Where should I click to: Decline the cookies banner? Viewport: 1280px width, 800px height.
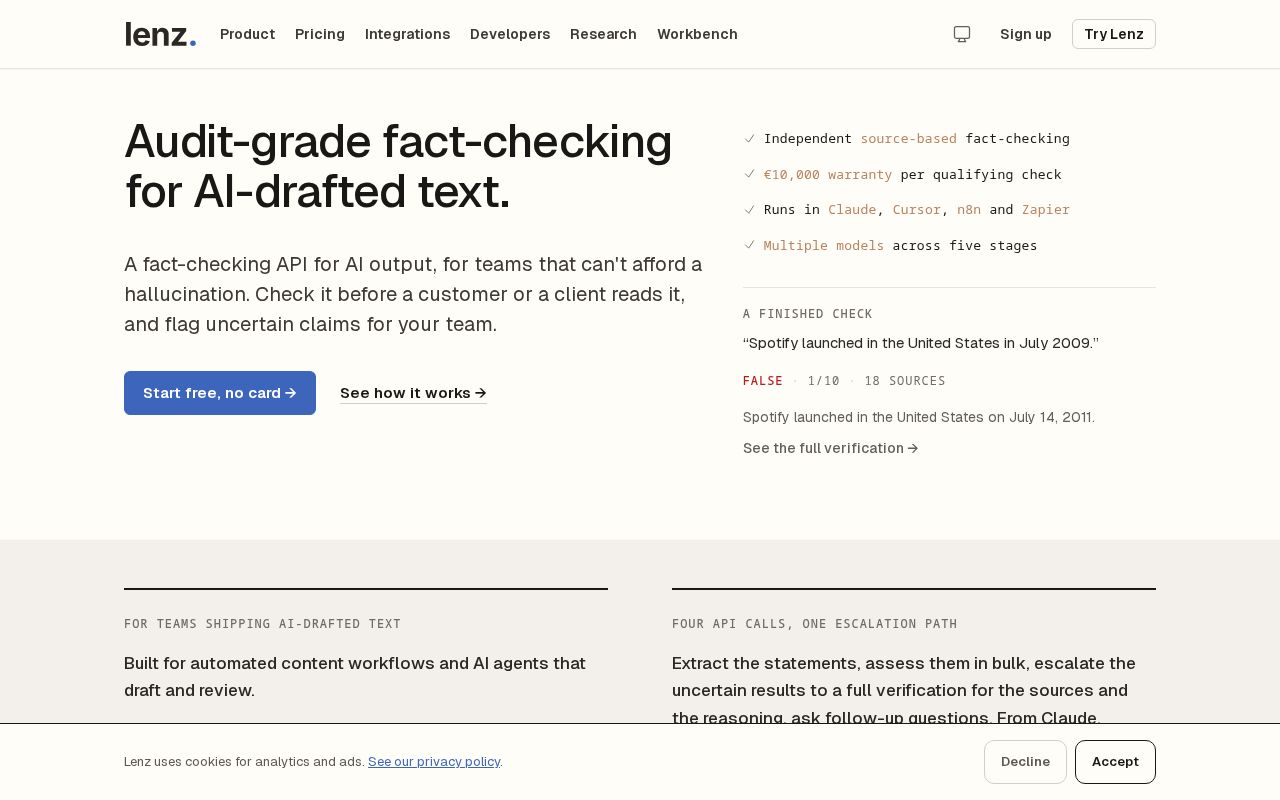(1025, 762)
